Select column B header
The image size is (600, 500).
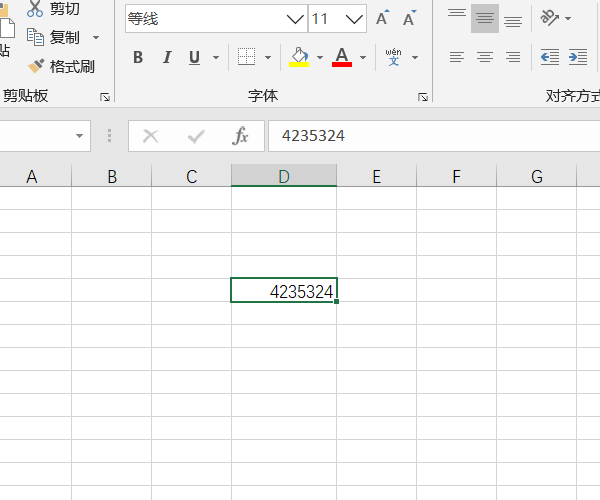pyautogui.click(x=112, y=176)
